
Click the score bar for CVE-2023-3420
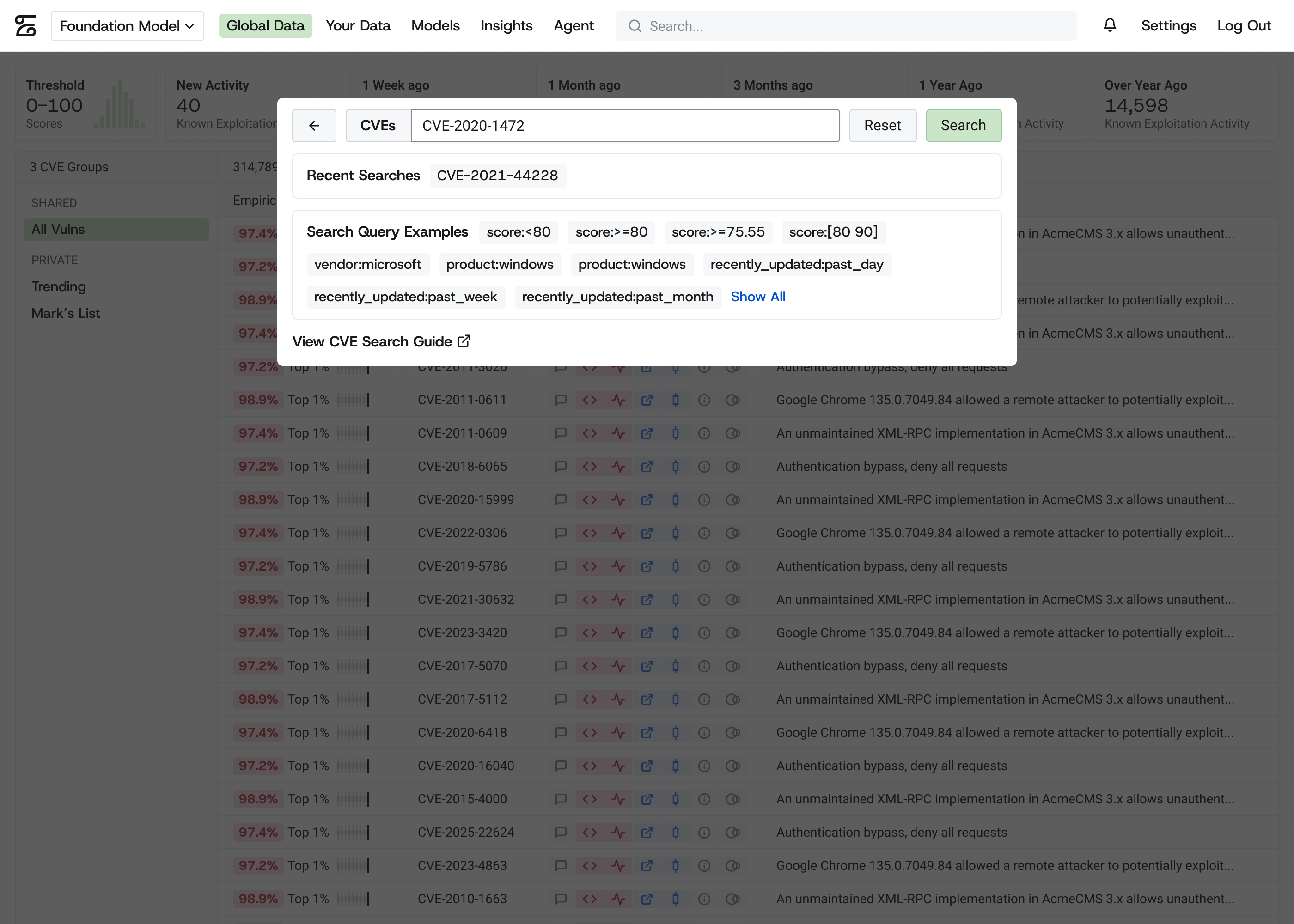(353, 632)
